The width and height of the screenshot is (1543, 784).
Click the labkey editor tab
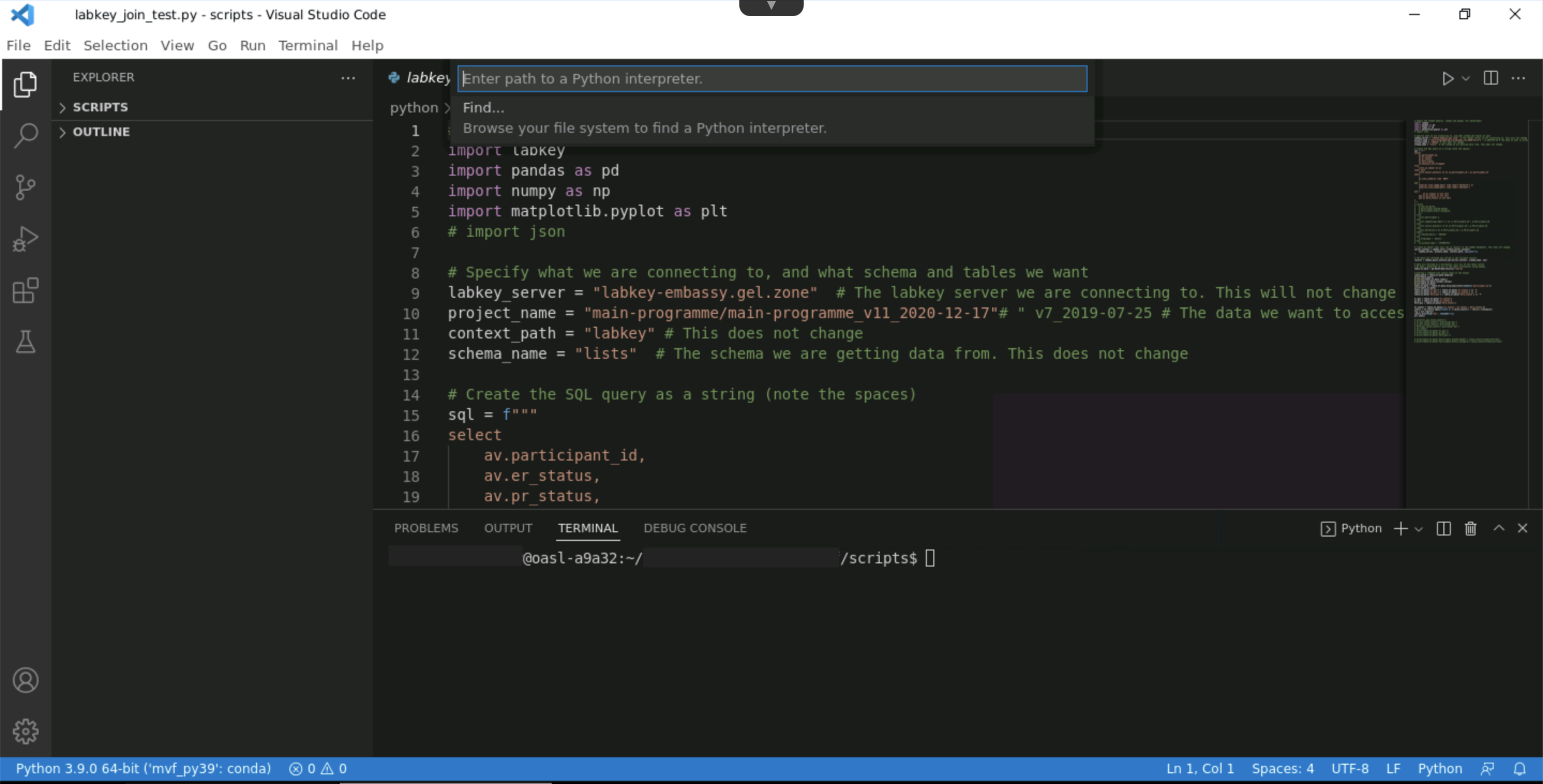[420, 78]
